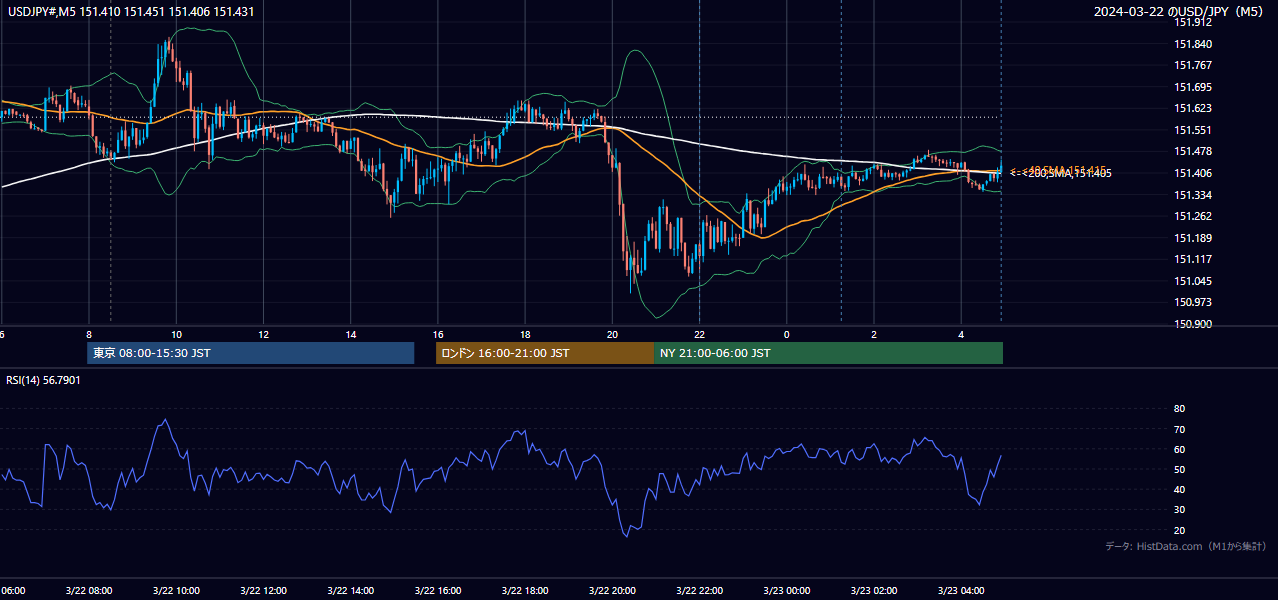Click the bottom time label 3/22 12:00
This screenshot has width=1278, height=600.
tap(264, 590)
